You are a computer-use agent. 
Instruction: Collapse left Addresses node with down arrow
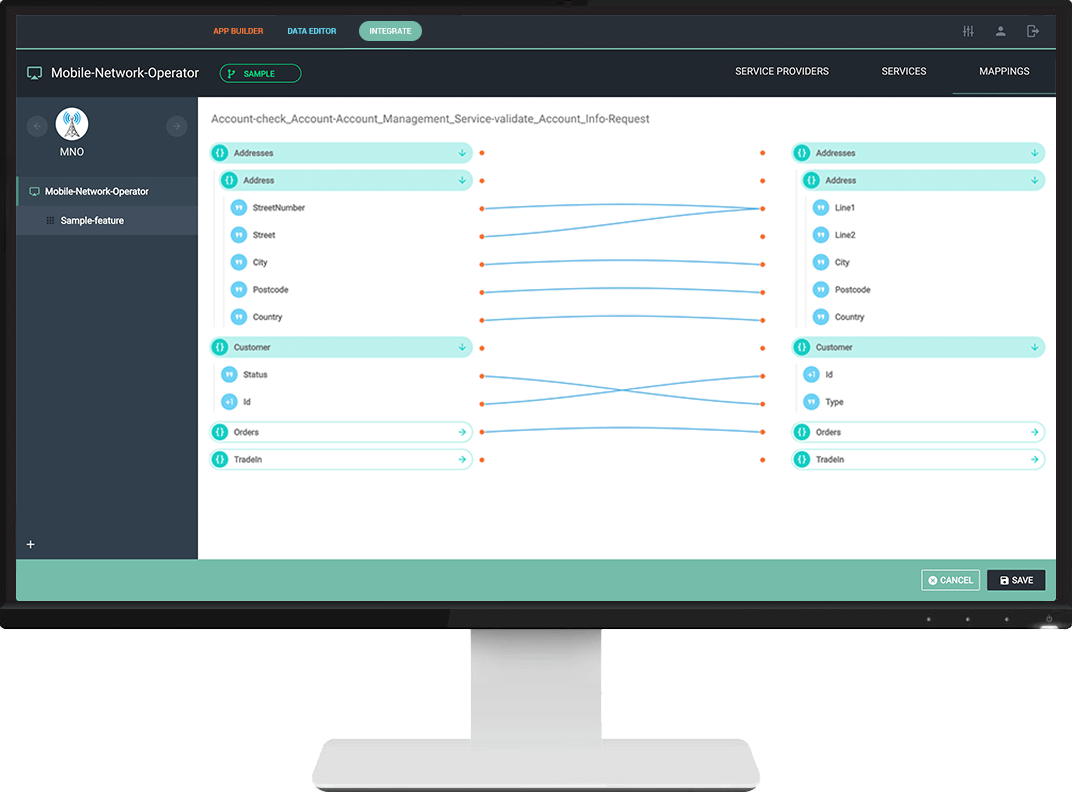click(x=462, y=153)
